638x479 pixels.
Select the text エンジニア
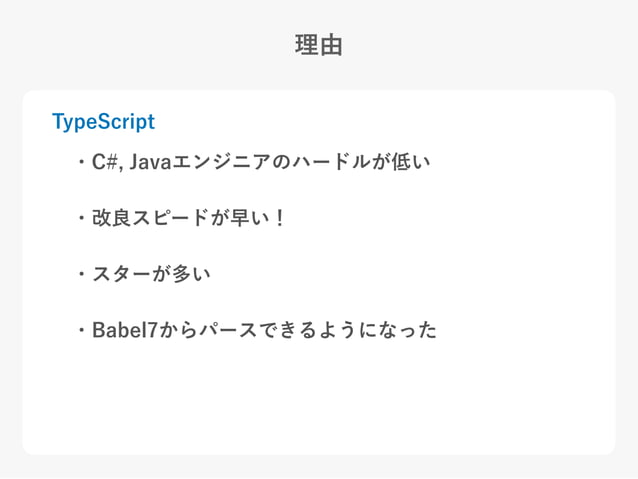(221, 162)
